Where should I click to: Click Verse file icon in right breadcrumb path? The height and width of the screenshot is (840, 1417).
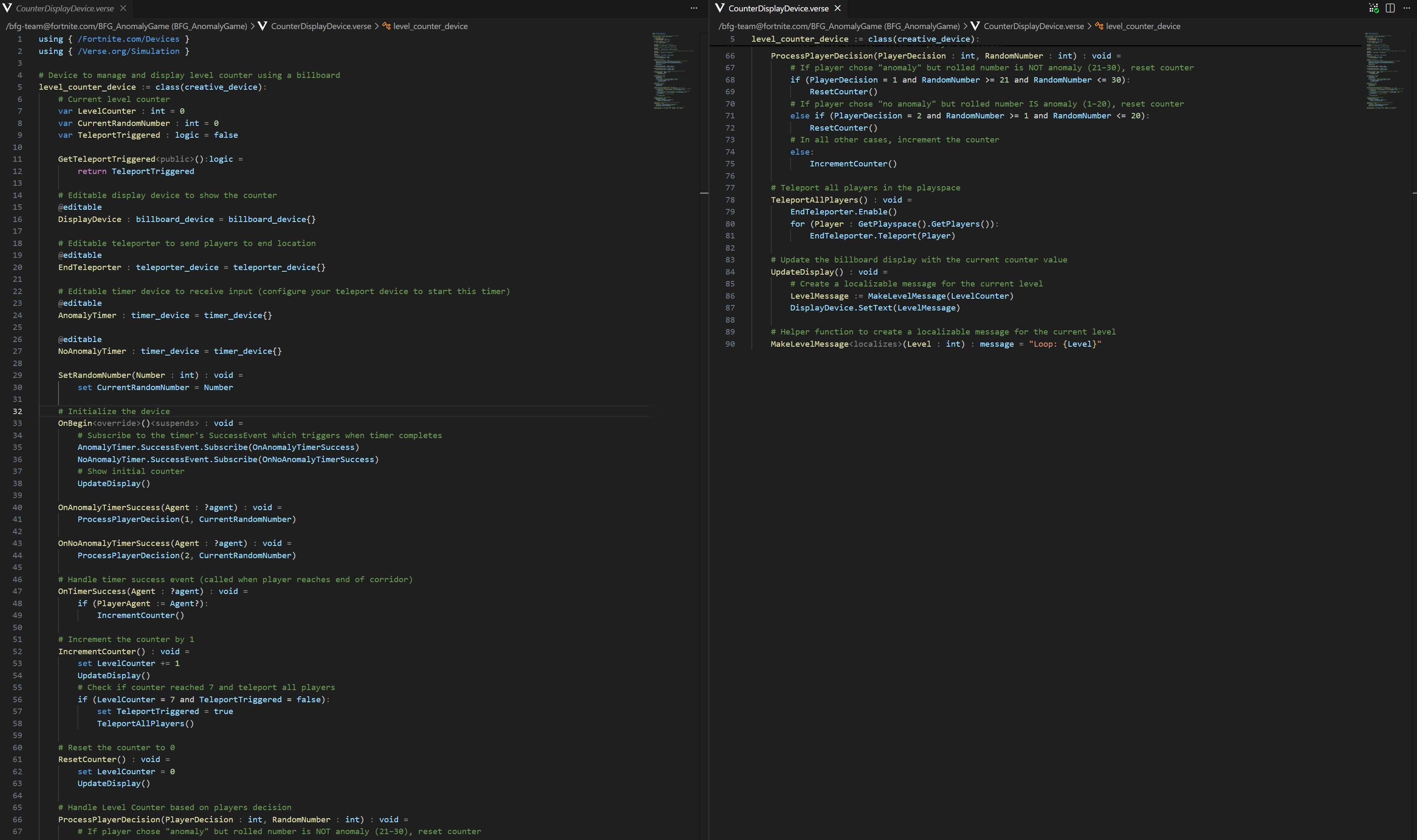click(975, 26)
